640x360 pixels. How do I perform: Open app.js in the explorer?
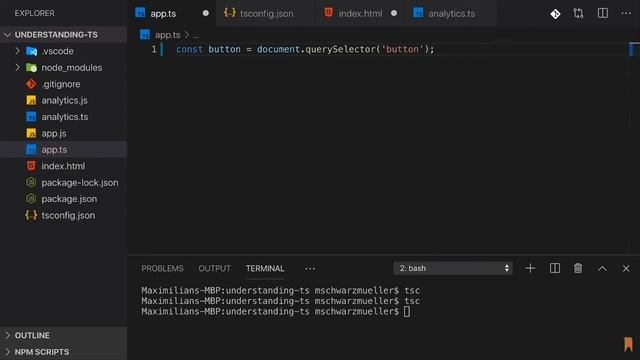click(x=63, y=133)
